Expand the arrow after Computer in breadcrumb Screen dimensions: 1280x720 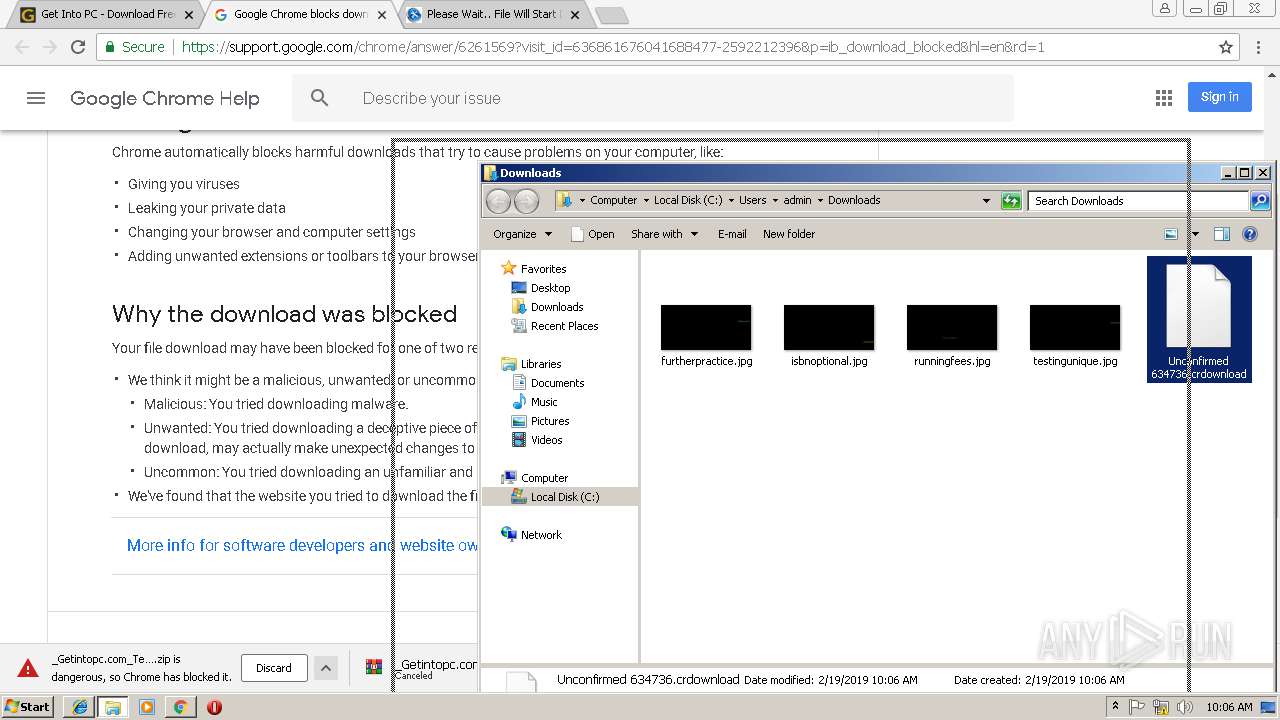[646, 201]
